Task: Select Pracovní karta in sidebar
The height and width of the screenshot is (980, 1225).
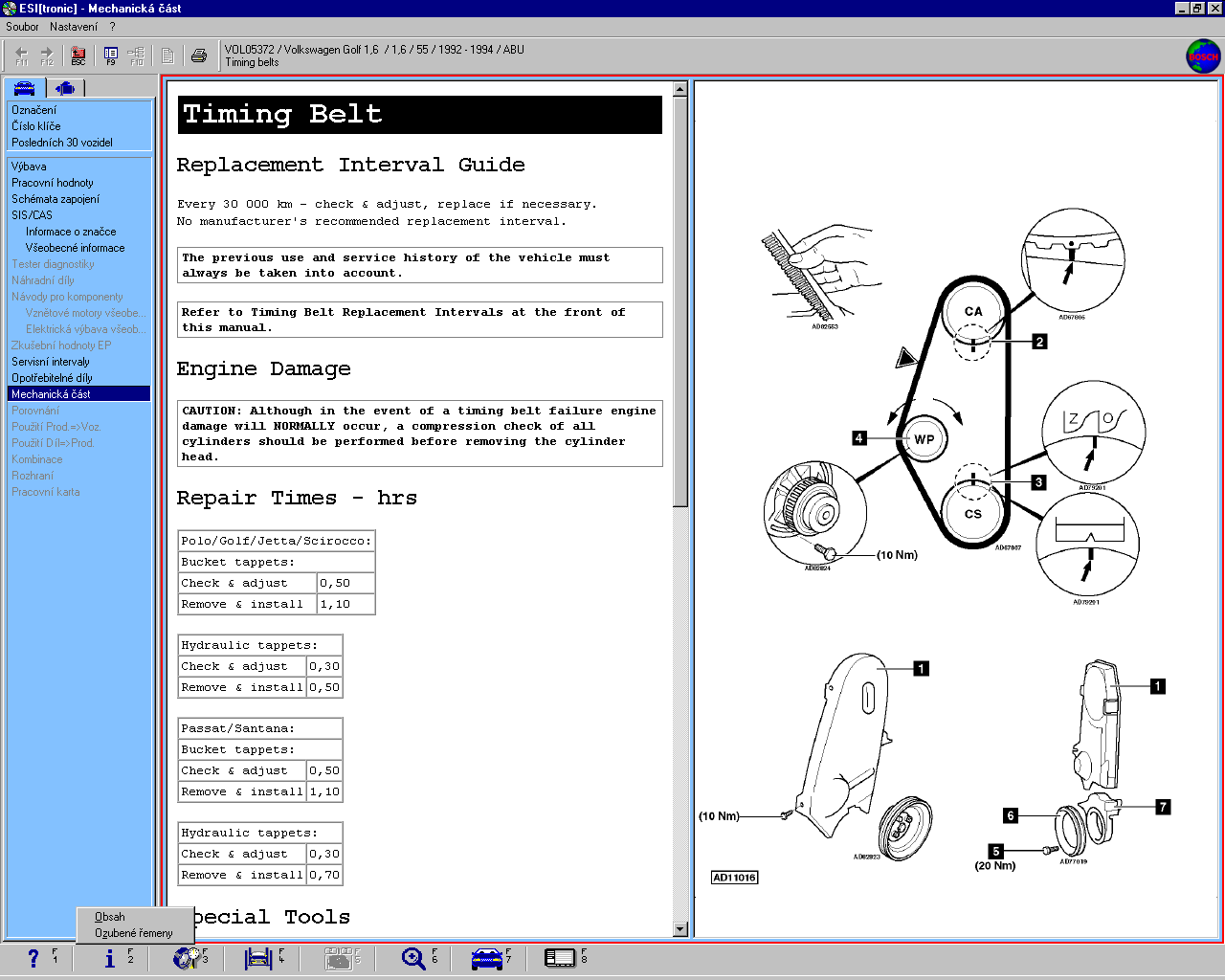Action: 46,492
